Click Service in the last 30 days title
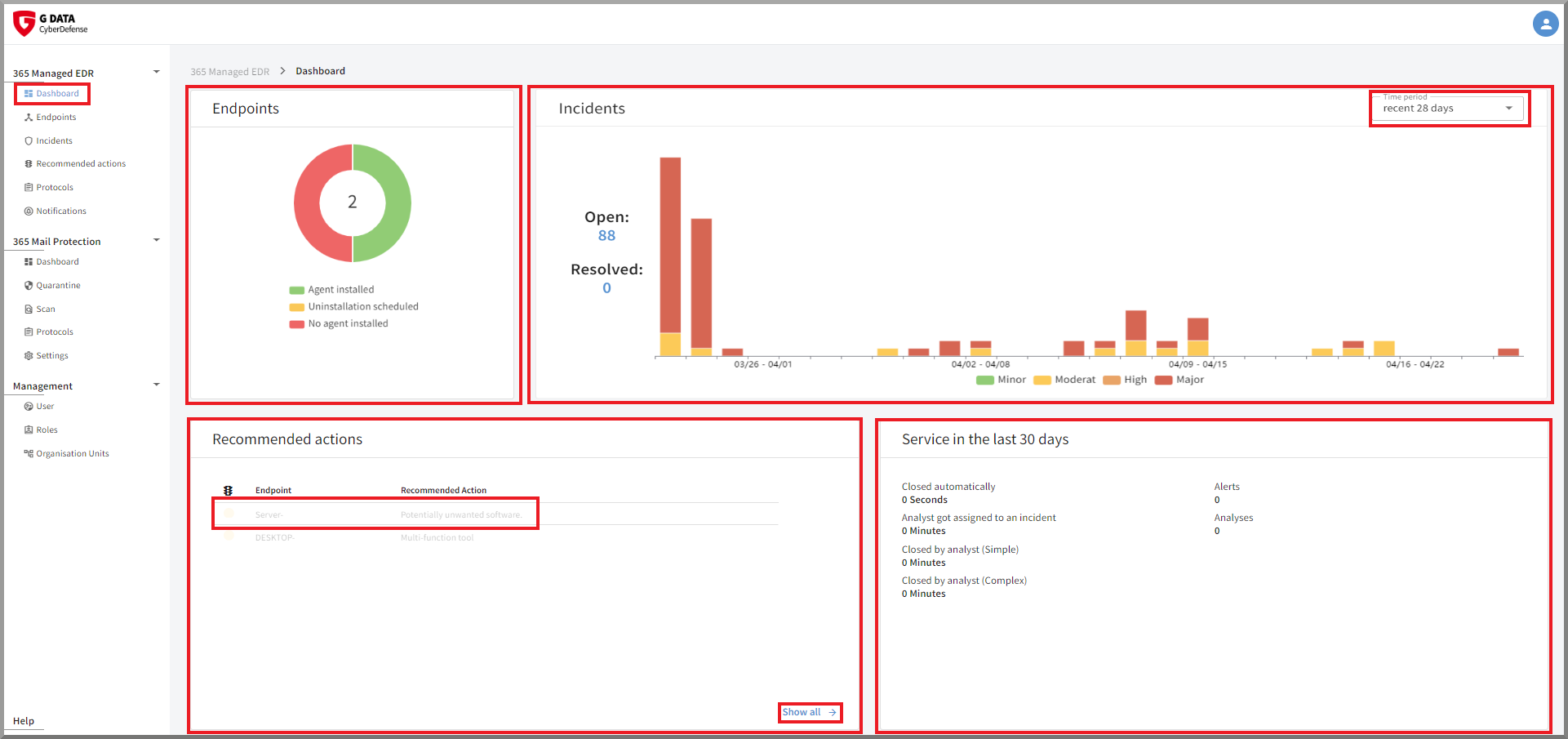The height and width of the screenshot is (739, 1568). 985,439
